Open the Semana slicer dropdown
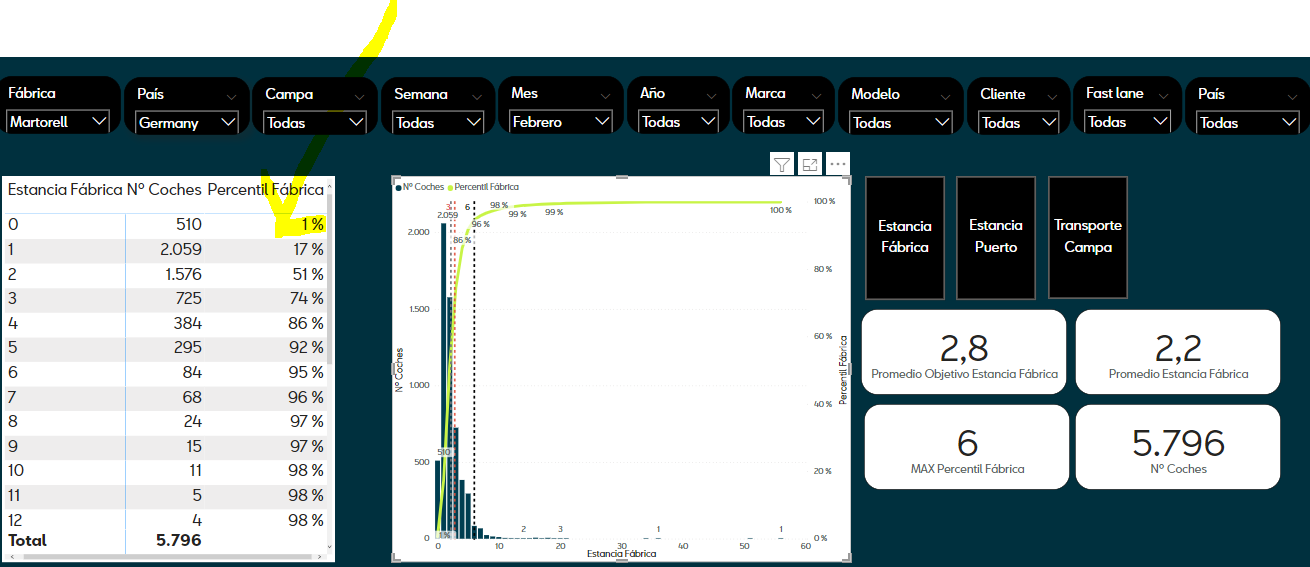This screenshot has height=567, width=1310. (436, 123)
